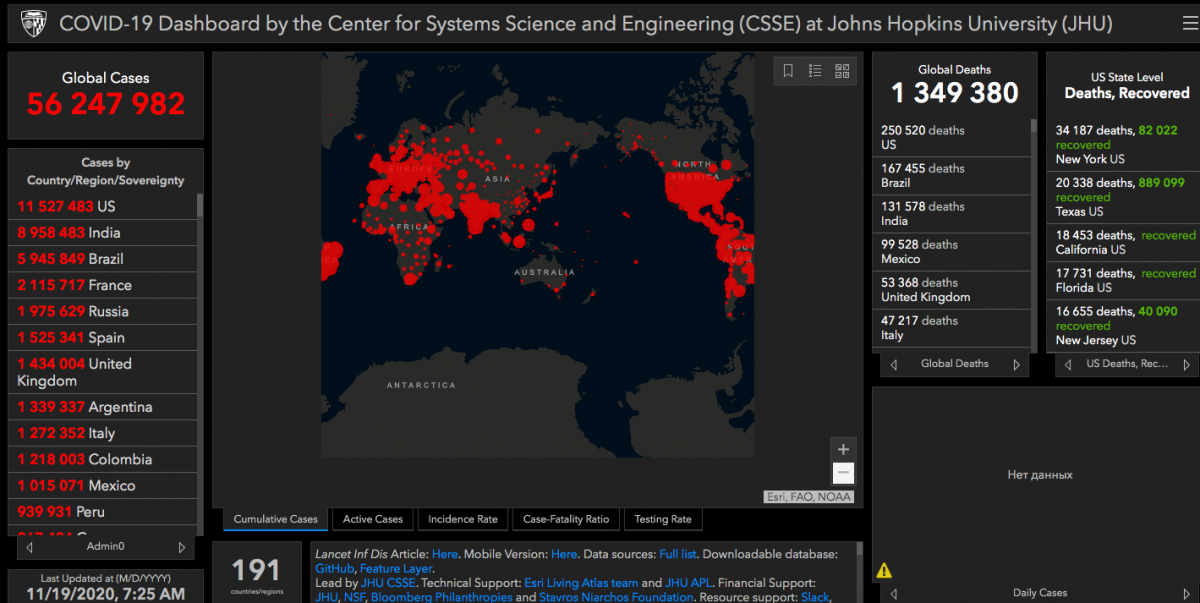This screenshot has height=603, width=1200.
Task: Pick Russia in the cases list
Action: pos(103,311)
